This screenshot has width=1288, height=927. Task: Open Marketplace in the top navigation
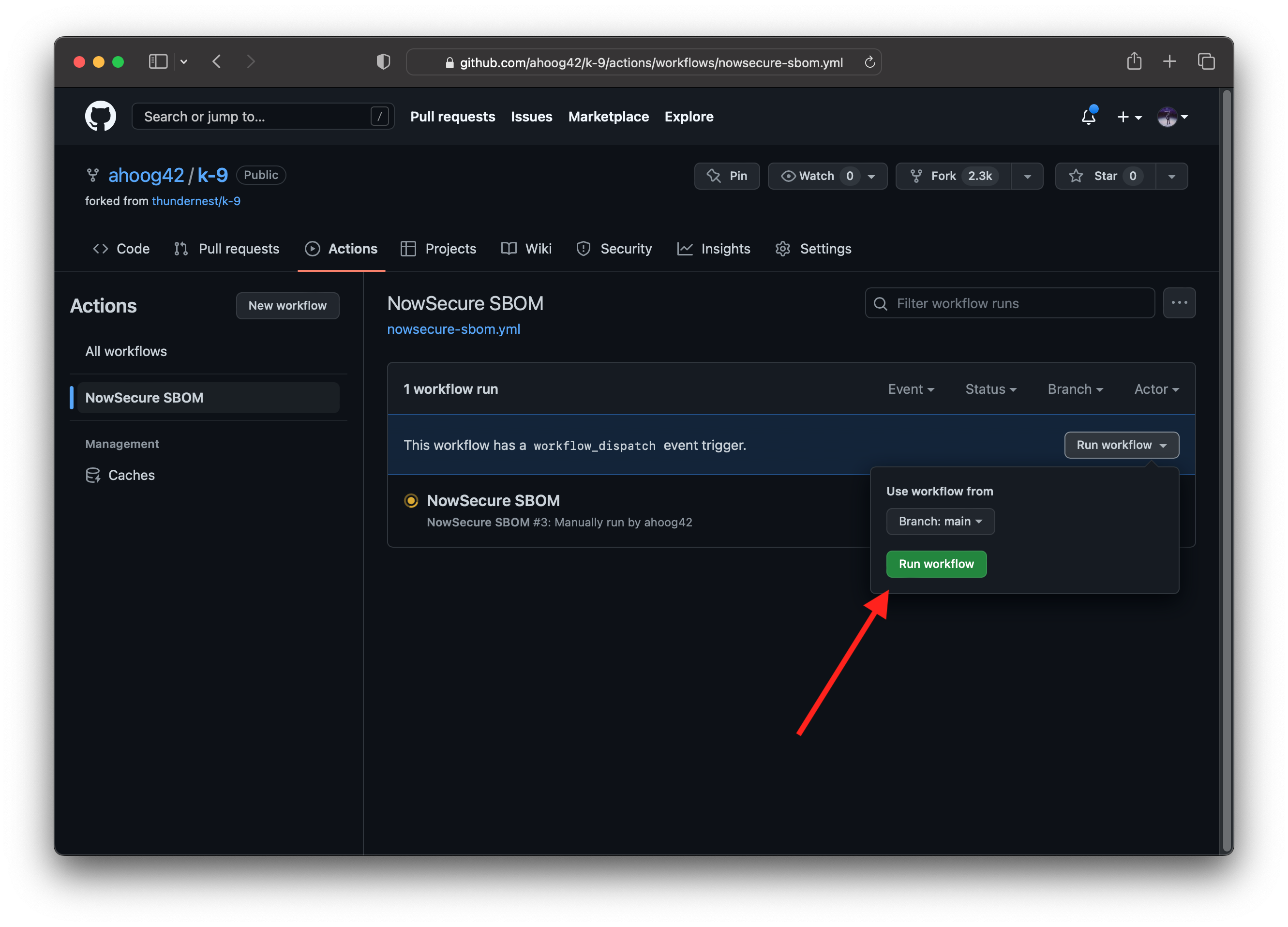click(608, 117)
